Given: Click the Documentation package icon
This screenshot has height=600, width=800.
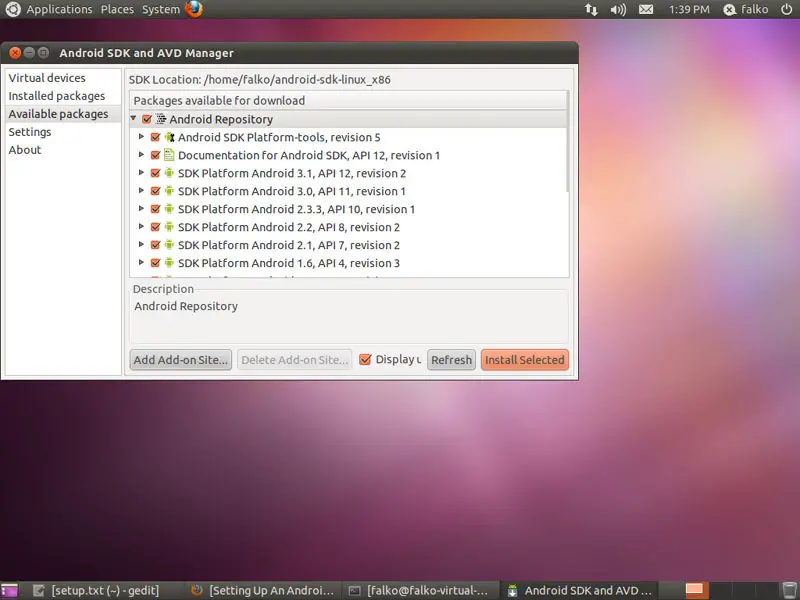Looking at the screenshot, I should click(x=169, y=155).
